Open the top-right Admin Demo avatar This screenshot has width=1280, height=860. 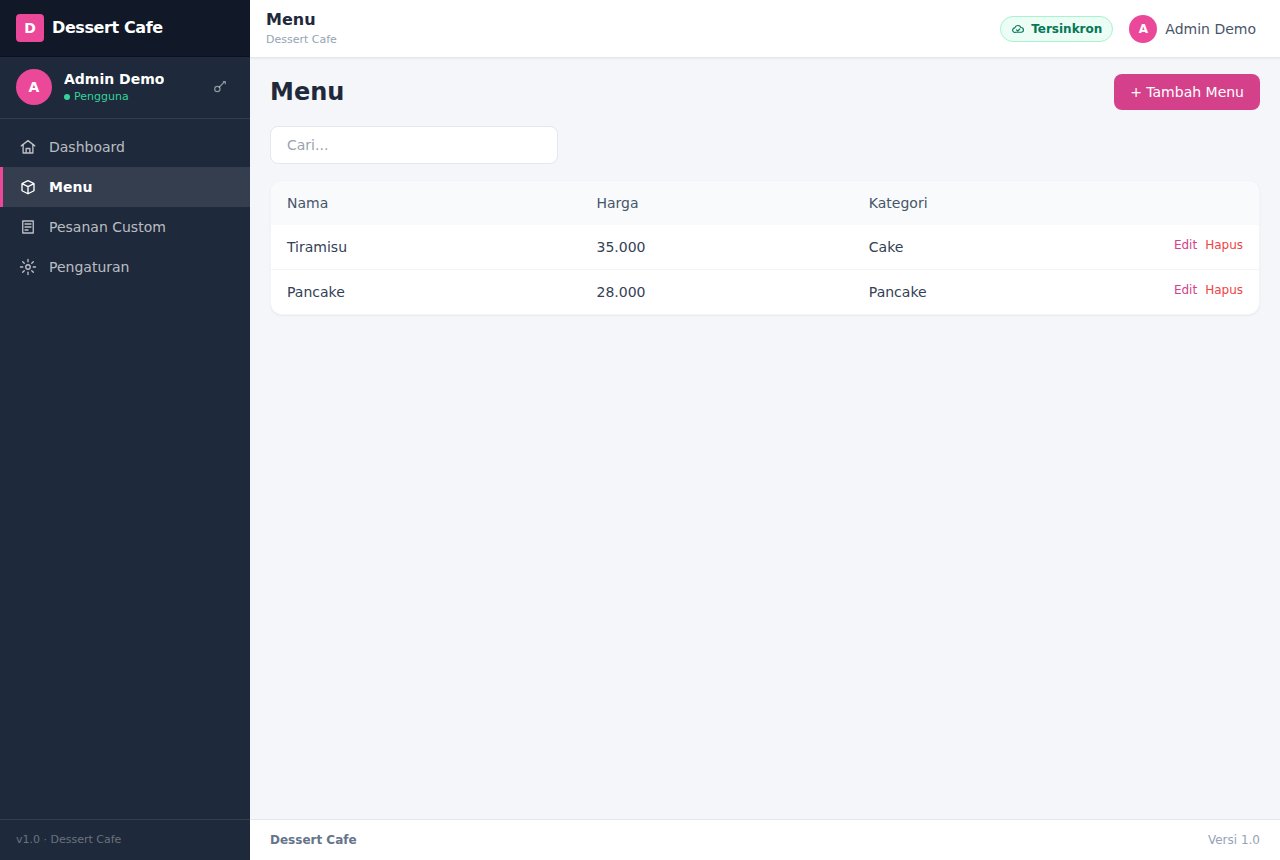tap(1143, 29)
